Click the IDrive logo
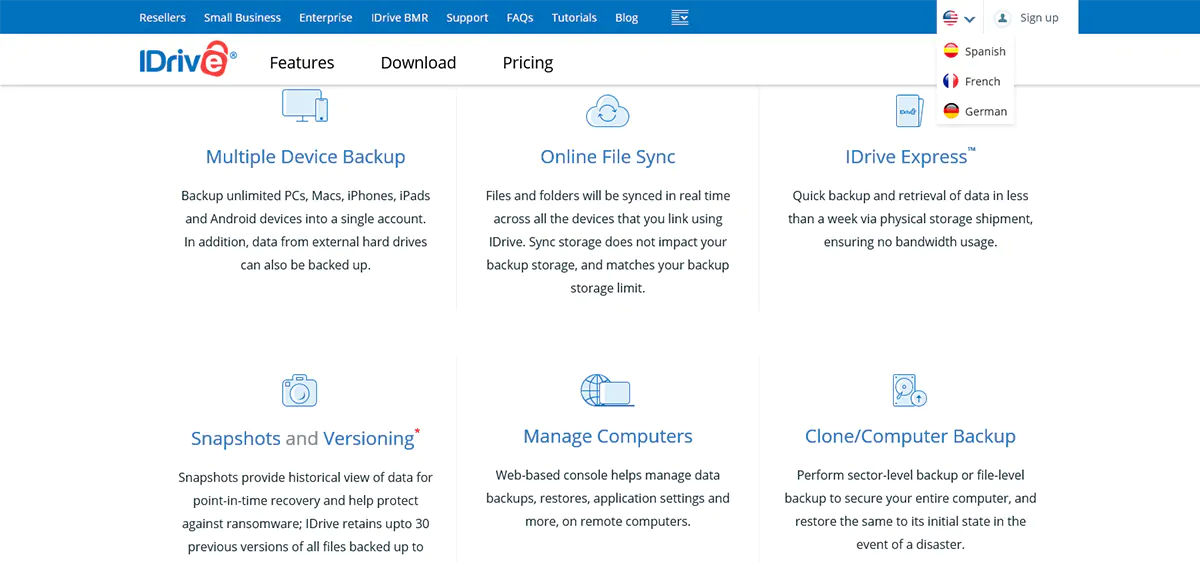The width and height of the screenshot is (1200, 562). (188, 62)
